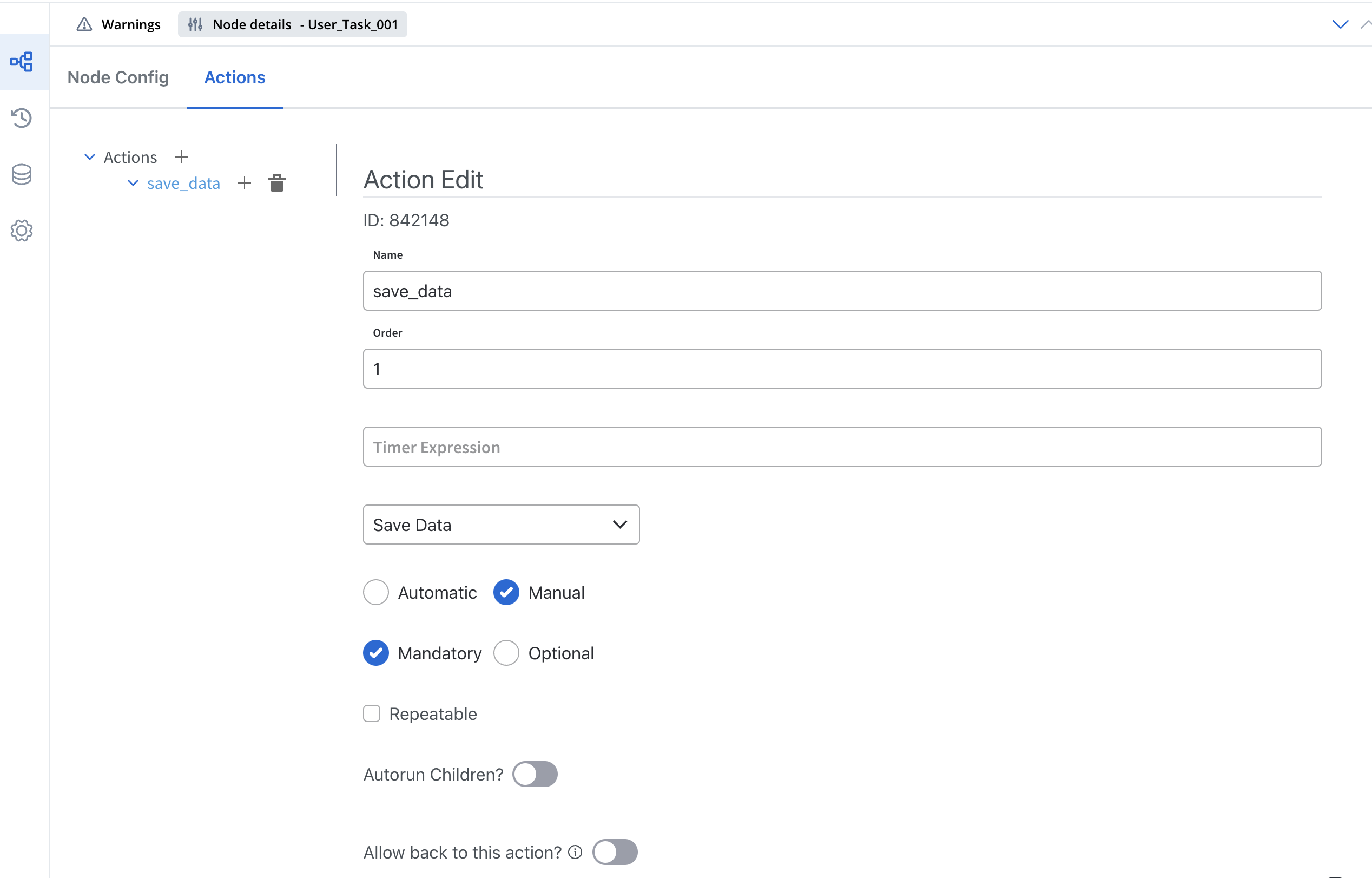Click the Actions label in the tree
1372x878 pixels.
pyautogui.click(x=130, y=157)
